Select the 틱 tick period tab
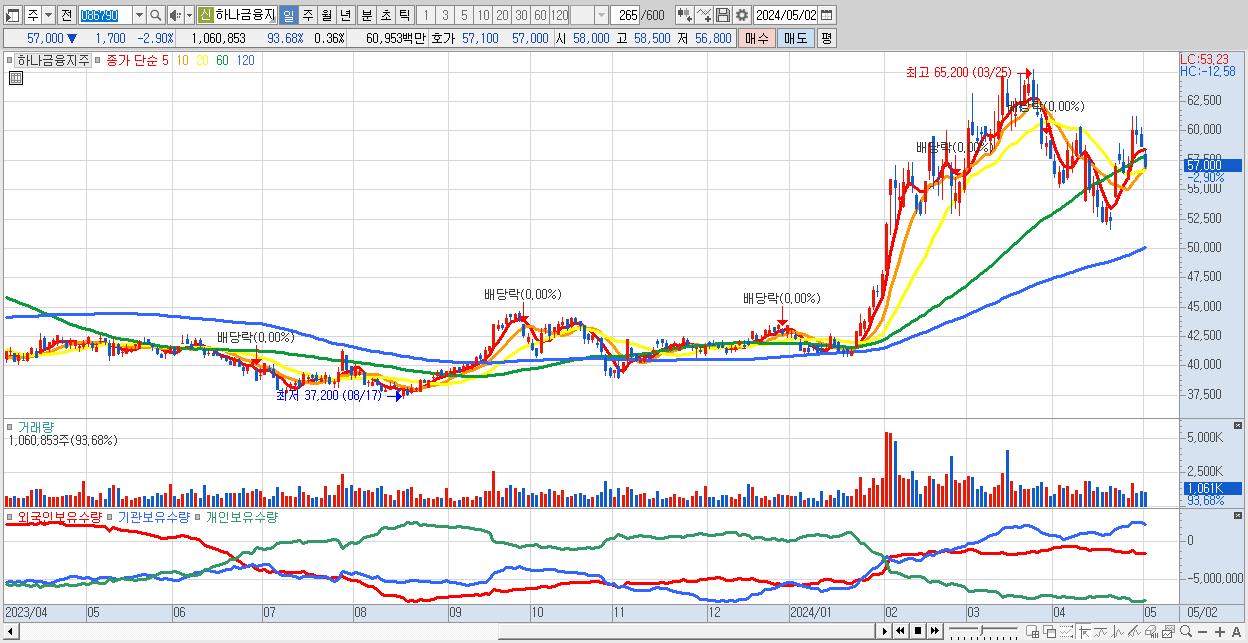The image size is (1248, 643). [x=404, y=15]
